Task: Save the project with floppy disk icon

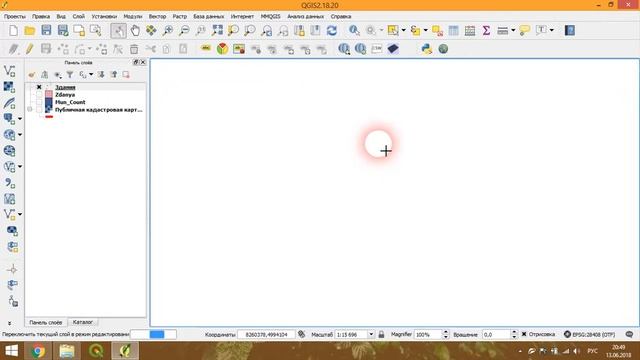Action: pyautogui.click(x=46, y=31)
